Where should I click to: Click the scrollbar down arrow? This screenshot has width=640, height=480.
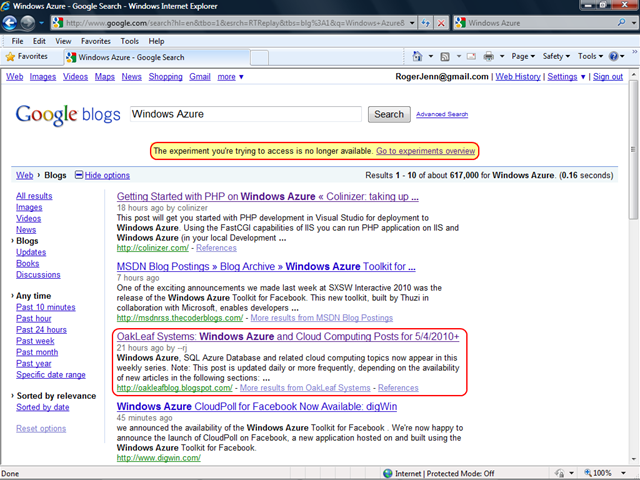tap(633, 460)
